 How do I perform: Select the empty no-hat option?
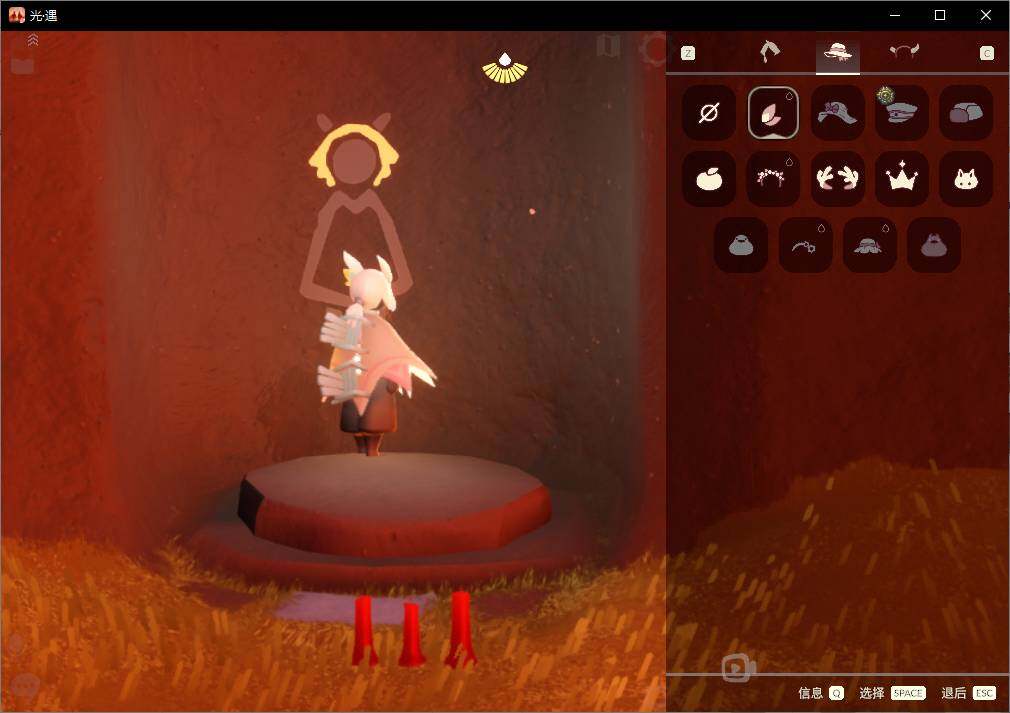pyautogui.click(x=709, y=113)
